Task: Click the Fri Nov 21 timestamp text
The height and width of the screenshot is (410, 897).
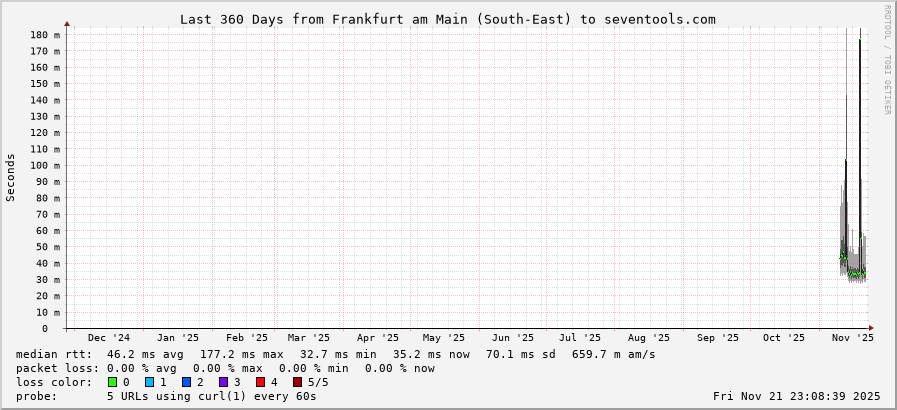Action: pos(796,396)
